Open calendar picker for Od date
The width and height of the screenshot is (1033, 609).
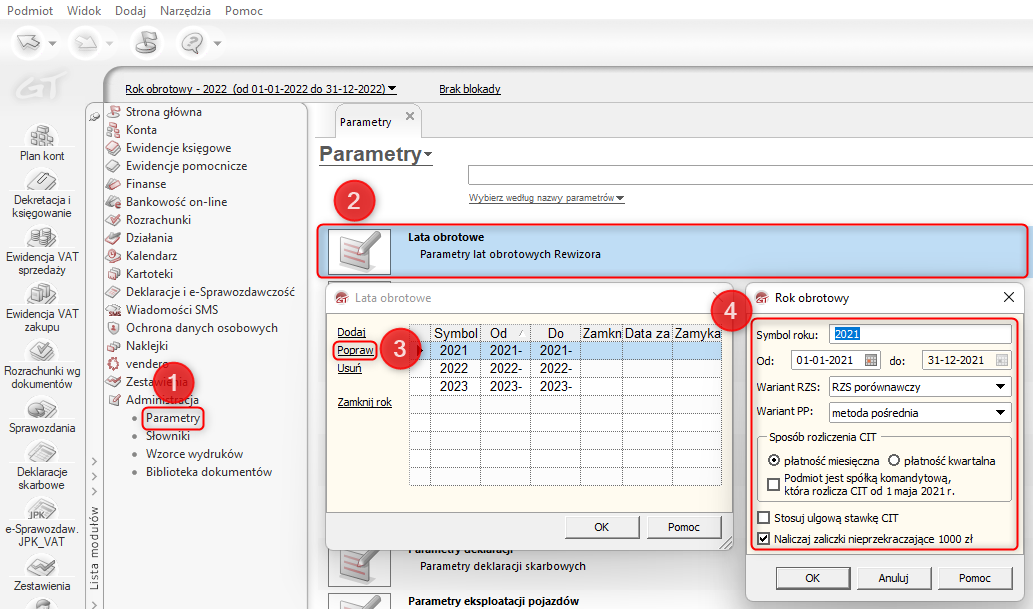pyautogui.click(x=871, y=360)
